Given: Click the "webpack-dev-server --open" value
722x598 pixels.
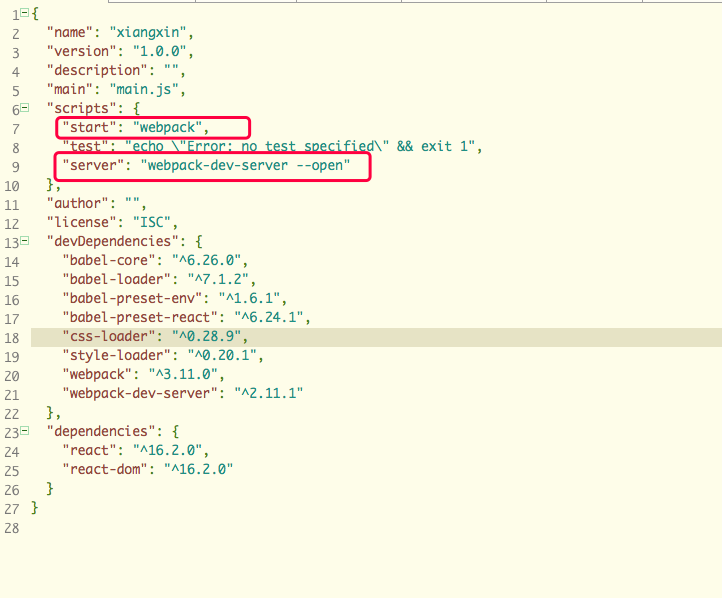Looking at the screenshot, I should 245,165.
